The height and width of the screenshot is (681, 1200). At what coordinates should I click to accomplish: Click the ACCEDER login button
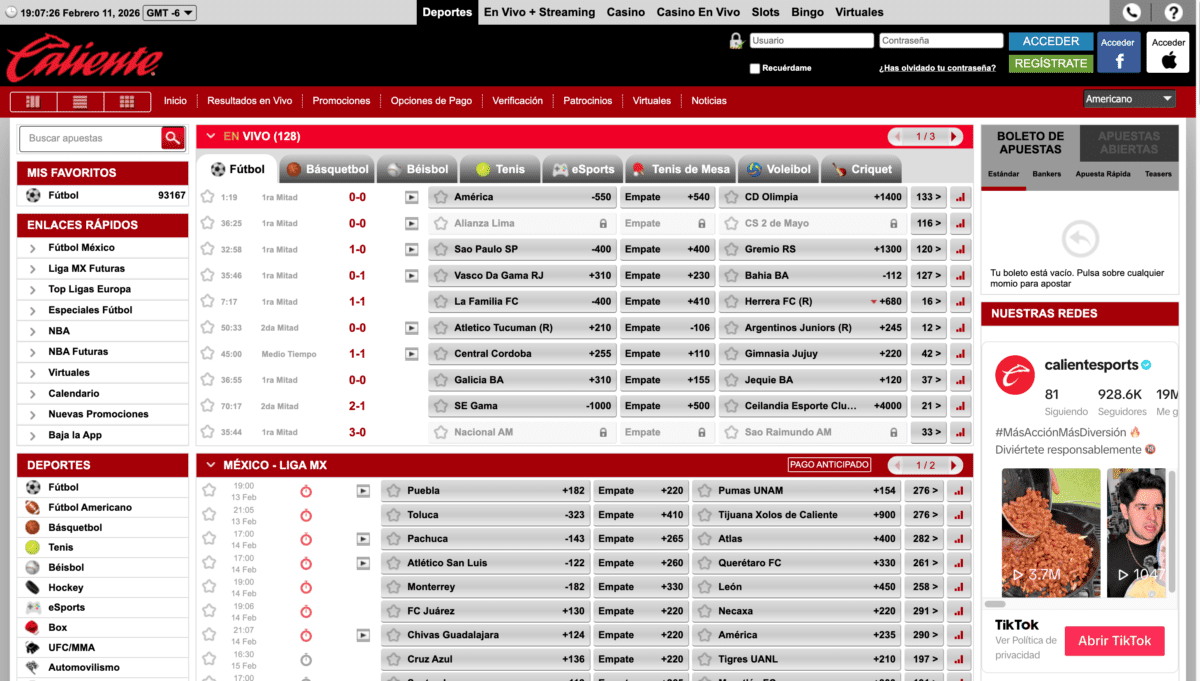(1051, 41)
